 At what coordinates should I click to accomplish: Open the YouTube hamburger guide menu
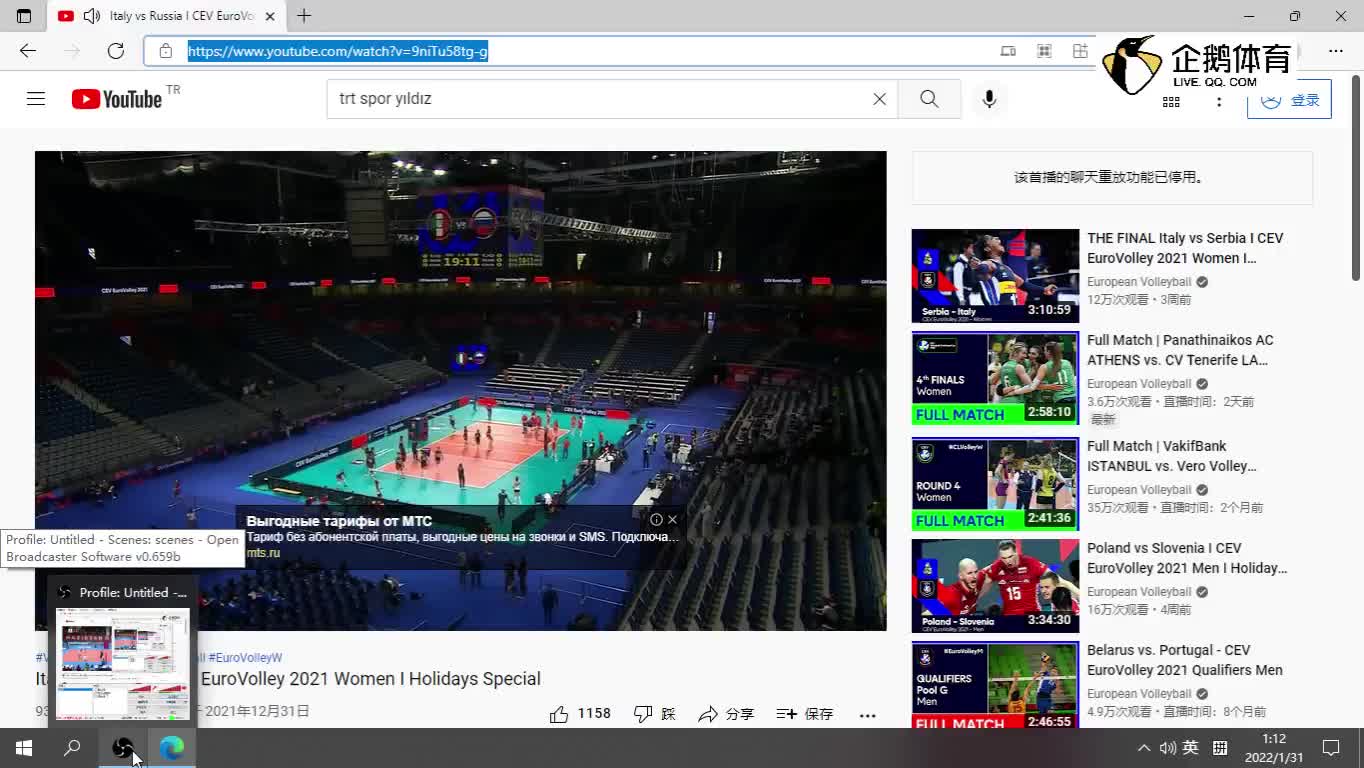[36, 99]
